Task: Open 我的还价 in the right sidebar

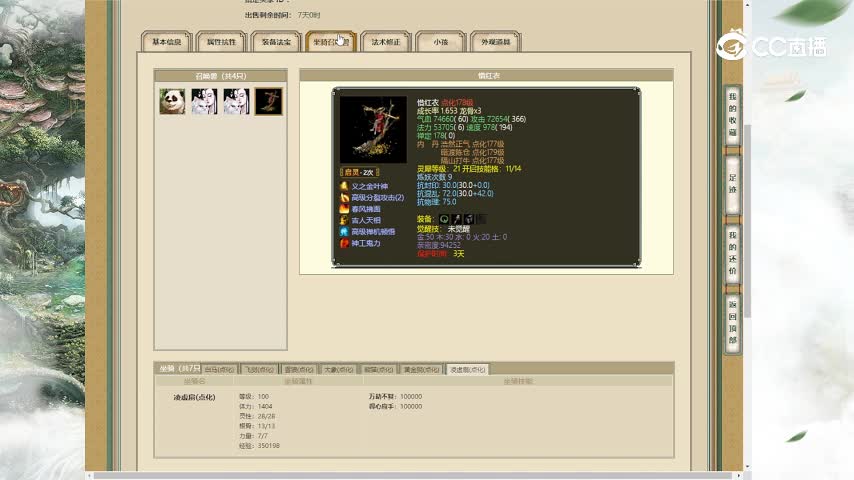Action: click(x=733, y=253)
